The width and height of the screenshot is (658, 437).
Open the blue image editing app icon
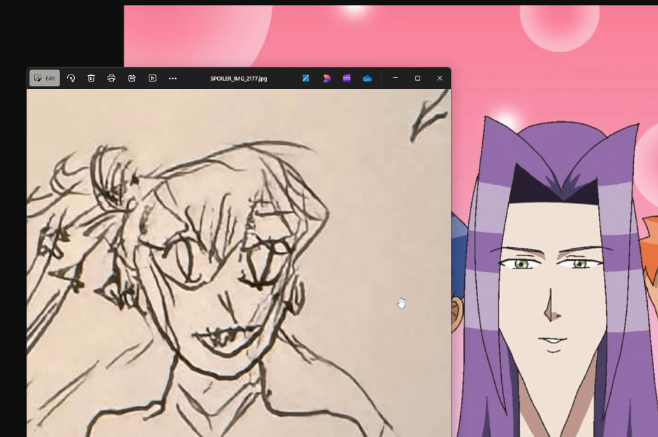306,78
